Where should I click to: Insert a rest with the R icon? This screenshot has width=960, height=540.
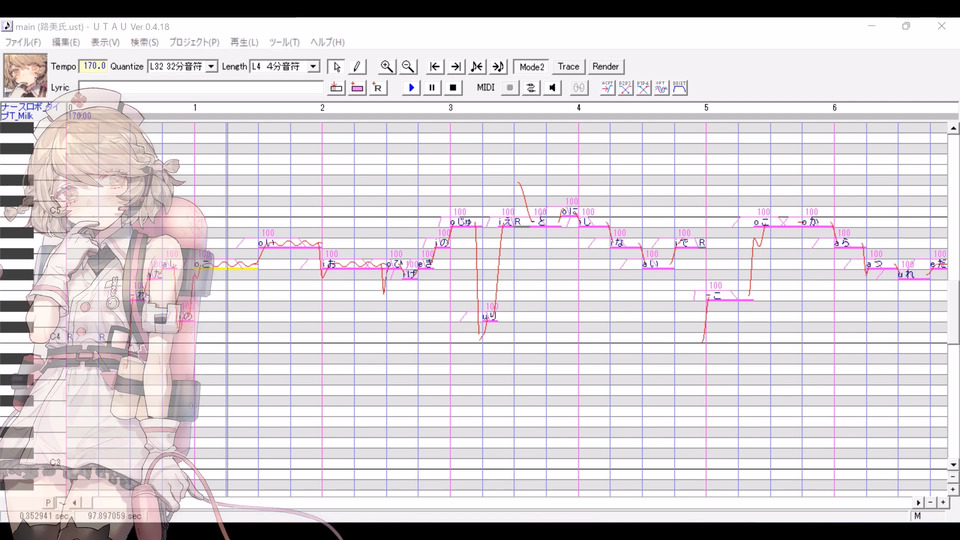378,88
